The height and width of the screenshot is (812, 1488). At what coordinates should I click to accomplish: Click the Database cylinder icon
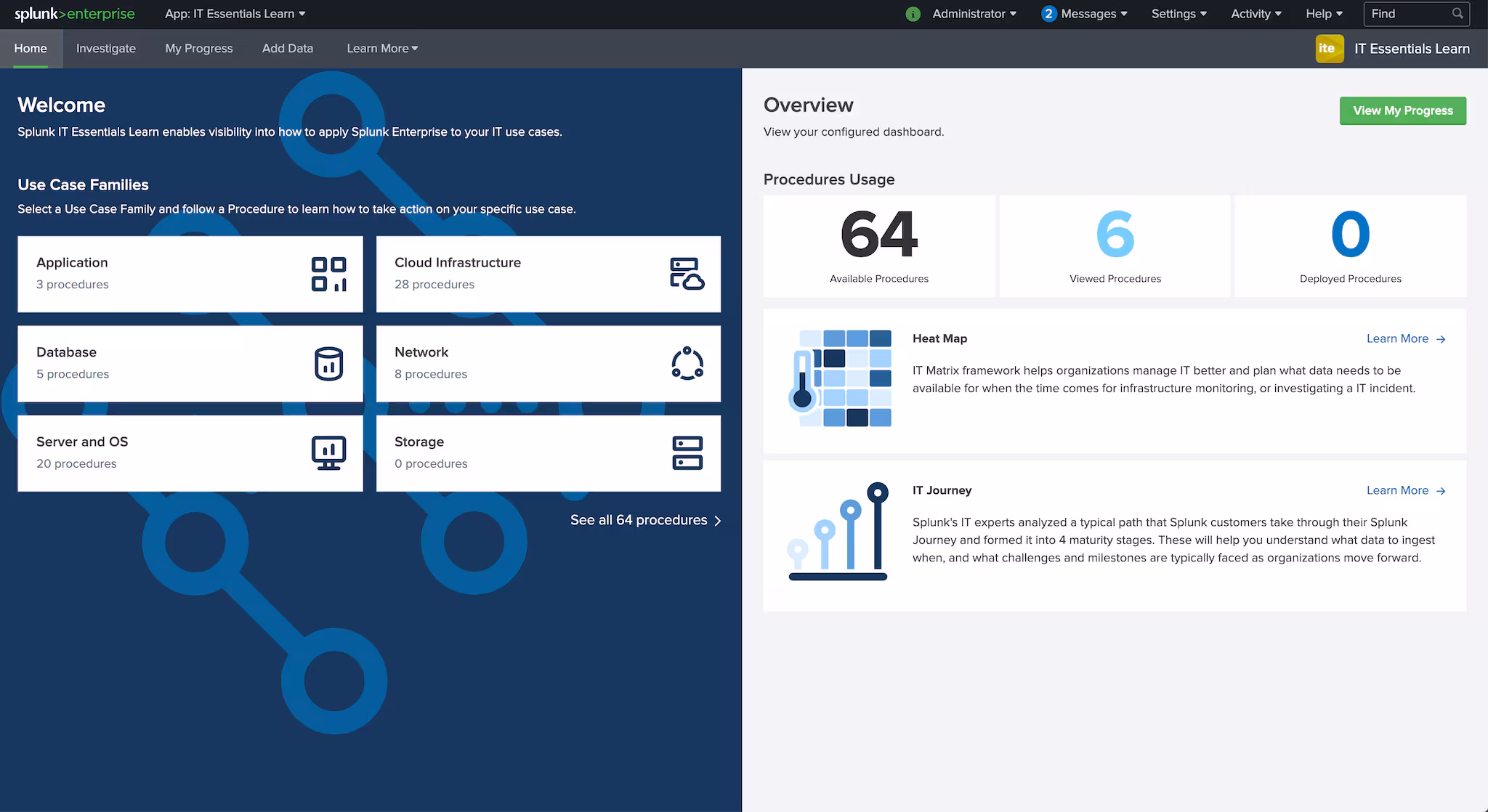coord(329,363)
